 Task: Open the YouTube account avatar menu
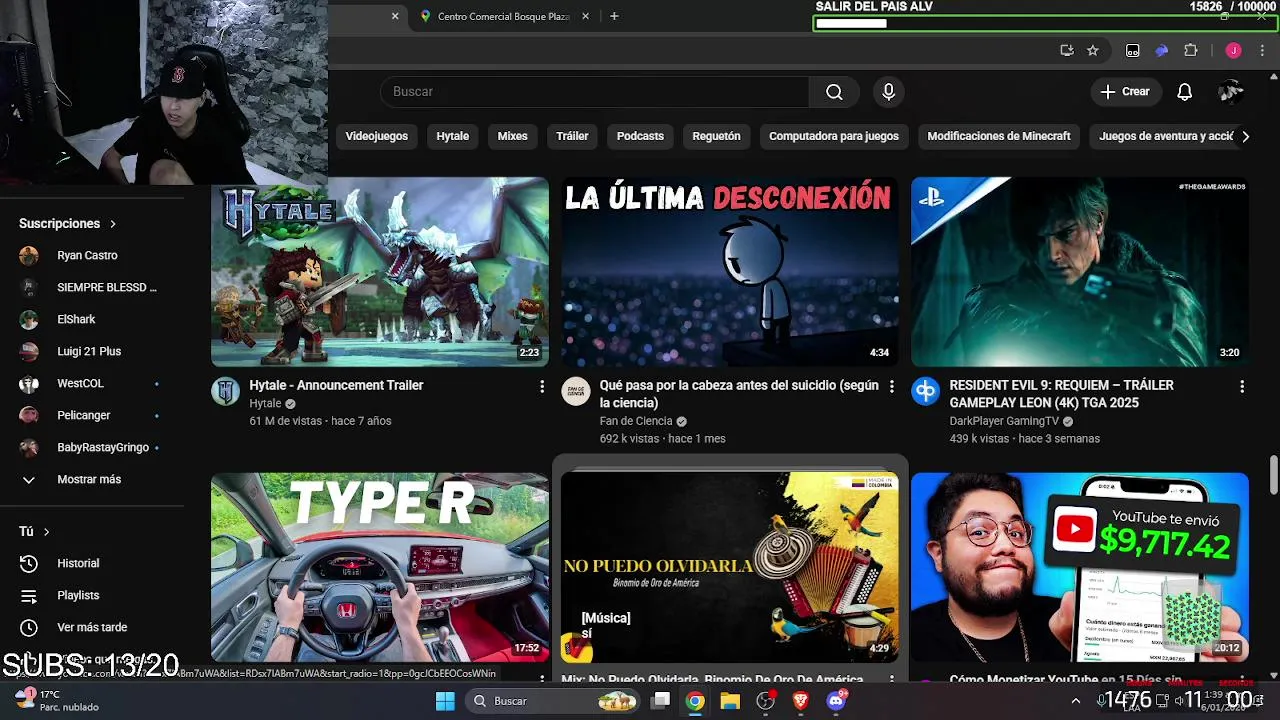pyautogui.click(x=1231, y=92)
